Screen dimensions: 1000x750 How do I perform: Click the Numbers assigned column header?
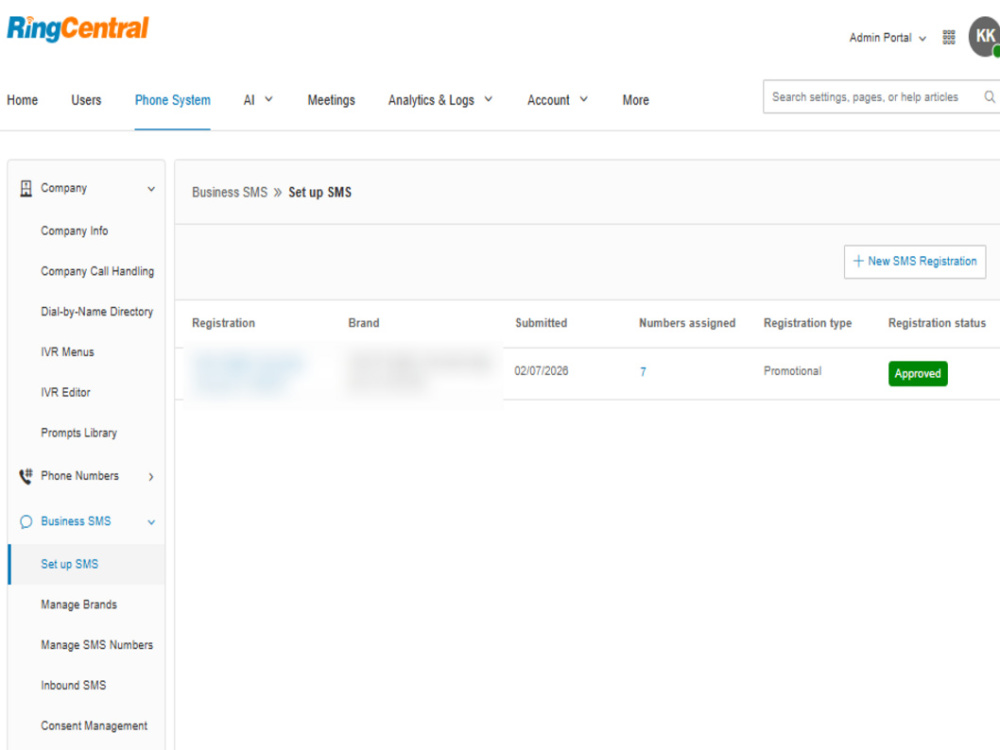(x=687, y=323)
